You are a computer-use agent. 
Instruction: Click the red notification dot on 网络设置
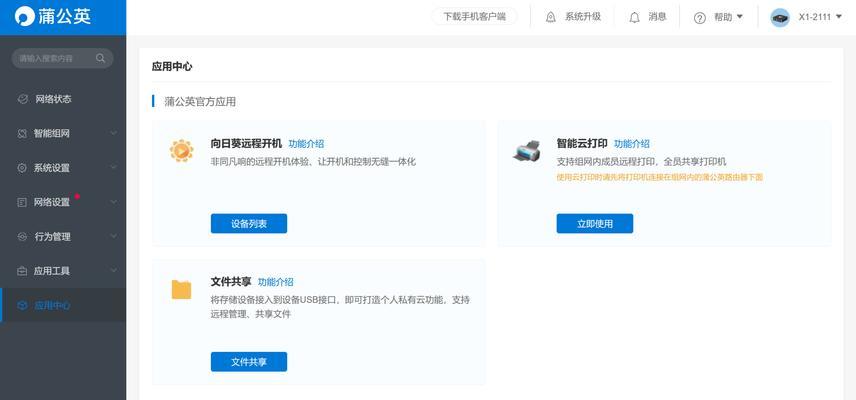78,196
